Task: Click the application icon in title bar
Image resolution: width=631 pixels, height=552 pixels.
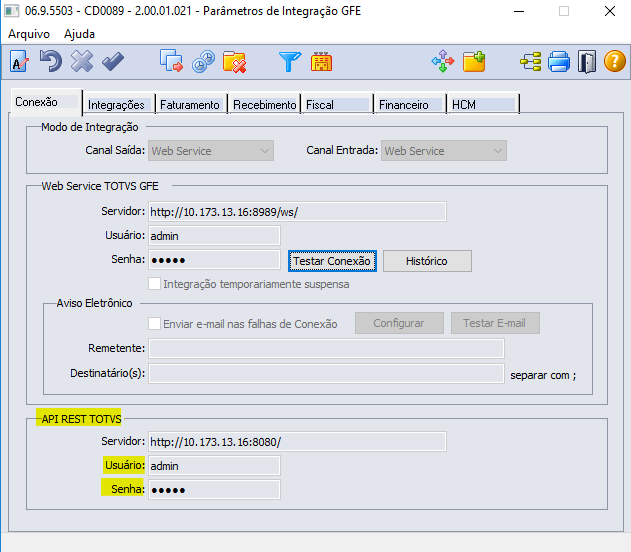Action: pyautogui.click(x=11, y=11)
